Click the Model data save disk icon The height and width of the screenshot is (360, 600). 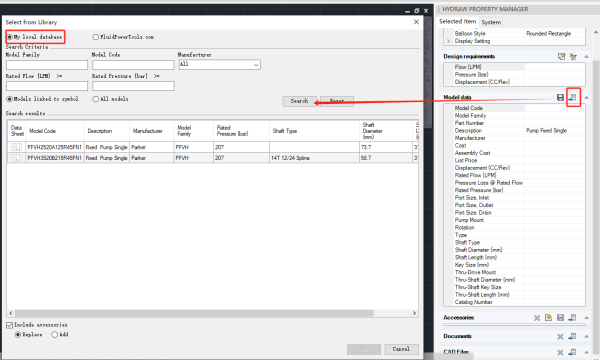tap(560, 98)
